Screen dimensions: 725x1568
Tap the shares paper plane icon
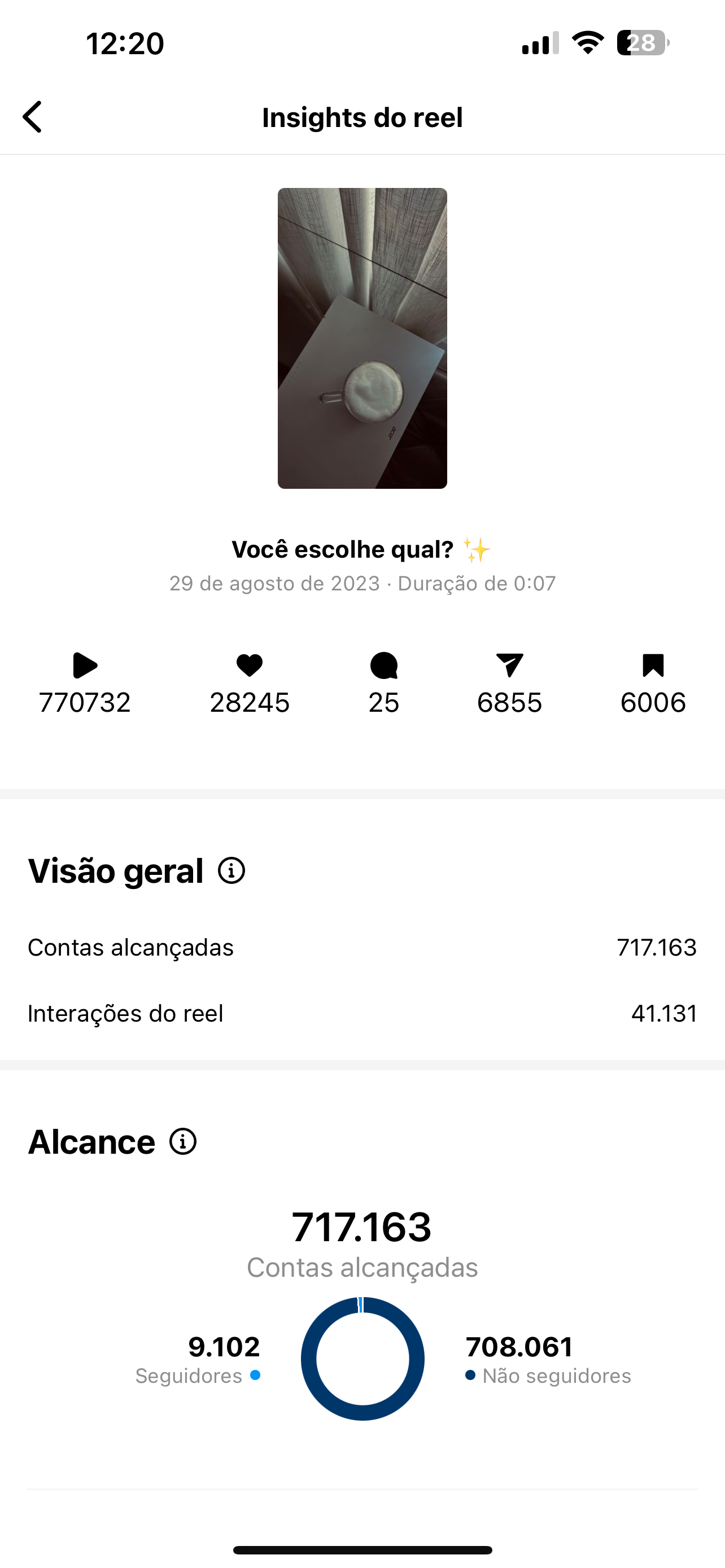tap(509, 665)
